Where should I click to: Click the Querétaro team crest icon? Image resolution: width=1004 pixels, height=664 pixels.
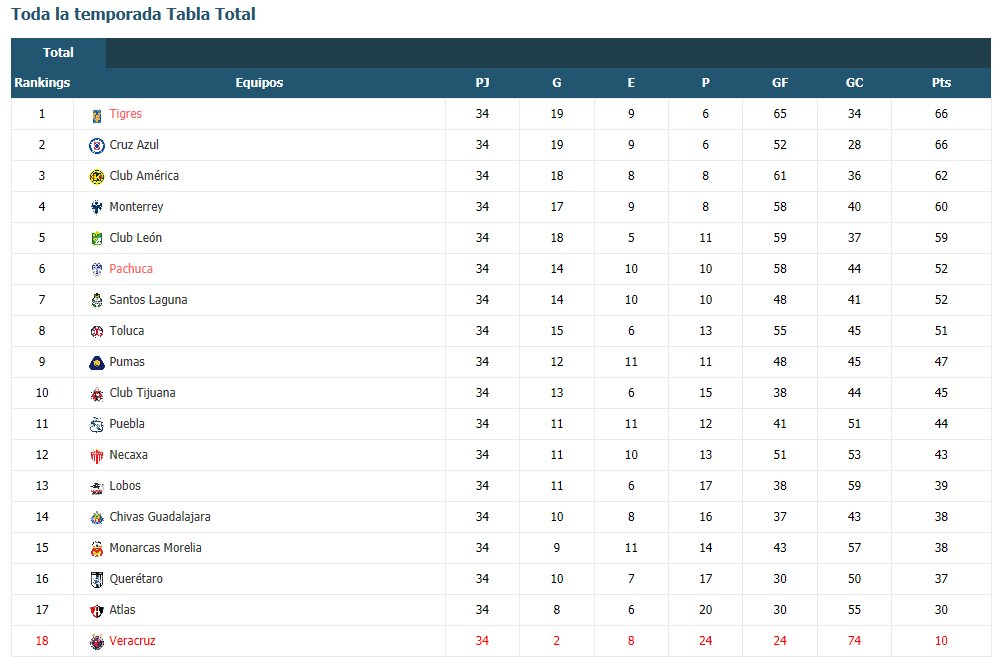pos(97,580)
